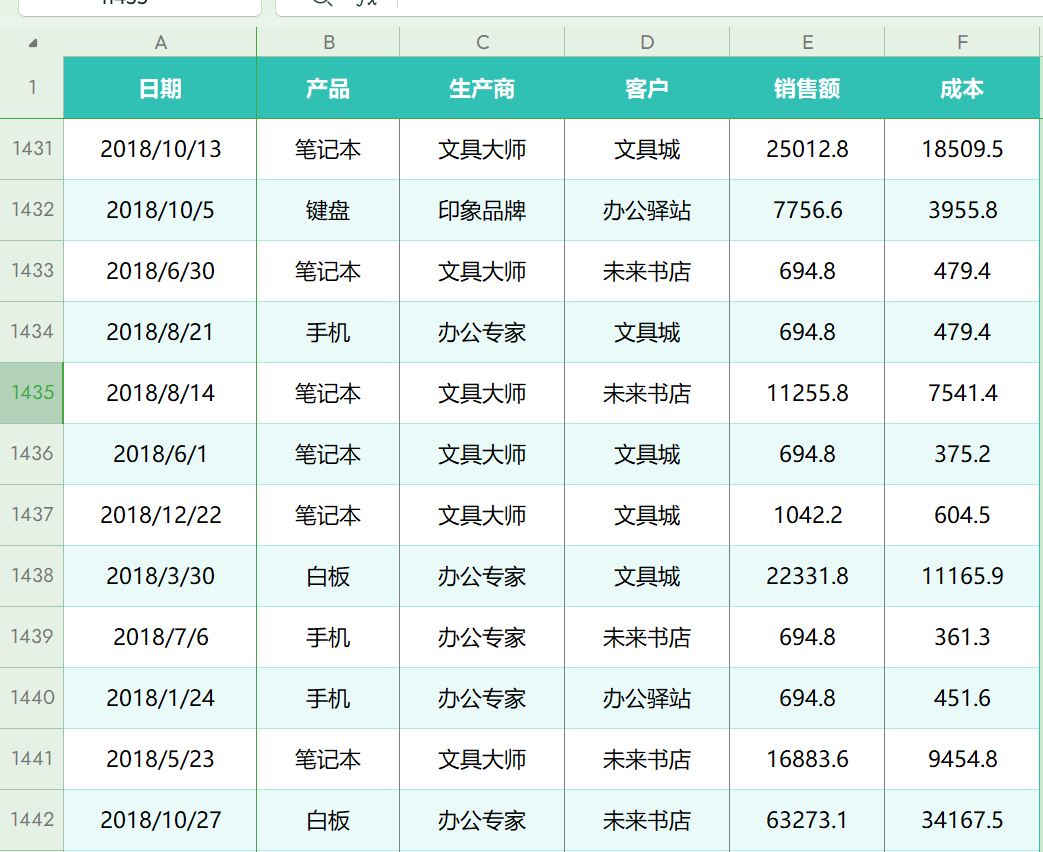1043x852 pixels.
Task: Select column D header
Action: pos(647,43)
